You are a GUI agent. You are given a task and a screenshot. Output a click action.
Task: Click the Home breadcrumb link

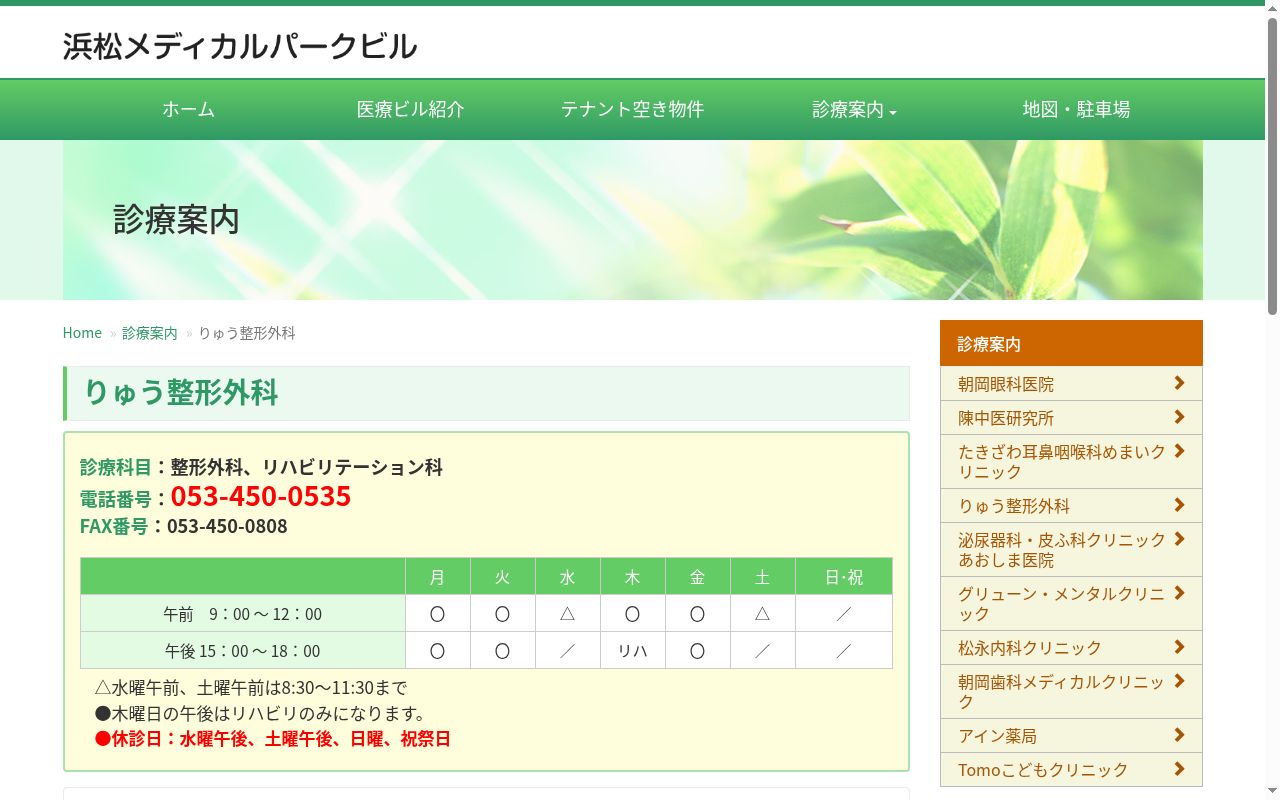82,333
